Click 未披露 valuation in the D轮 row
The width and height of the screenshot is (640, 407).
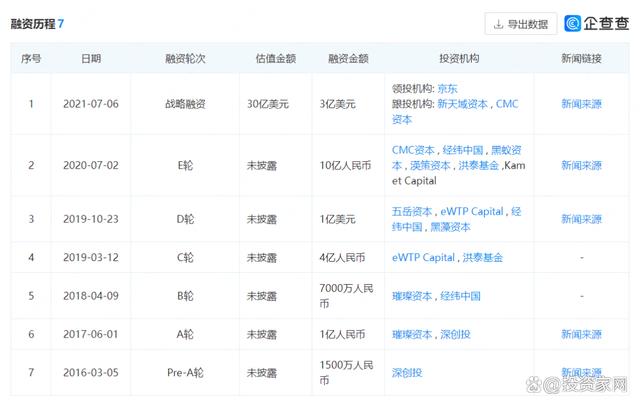click(x=262, y=220)
